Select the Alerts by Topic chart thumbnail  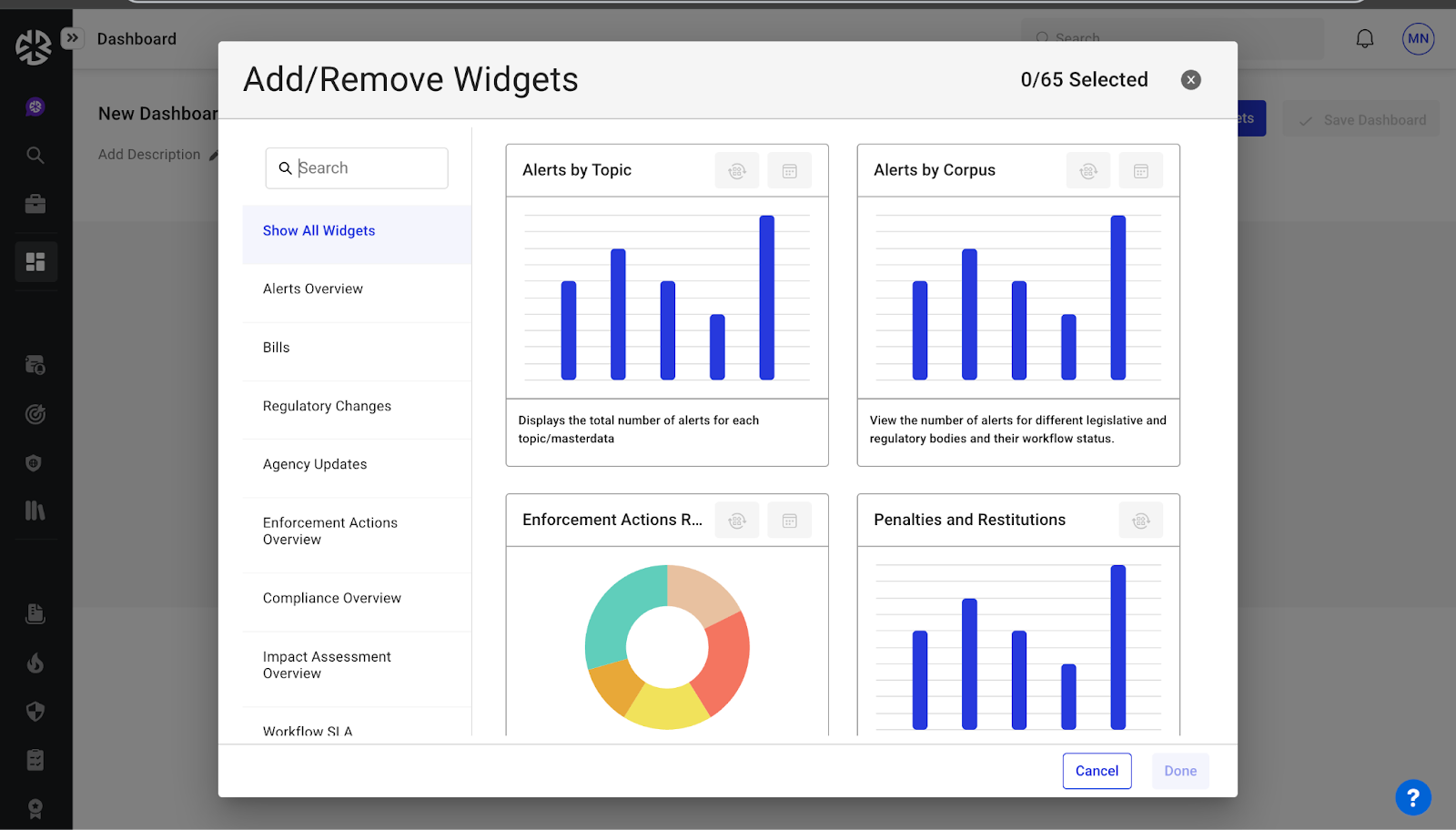(667, 298)
